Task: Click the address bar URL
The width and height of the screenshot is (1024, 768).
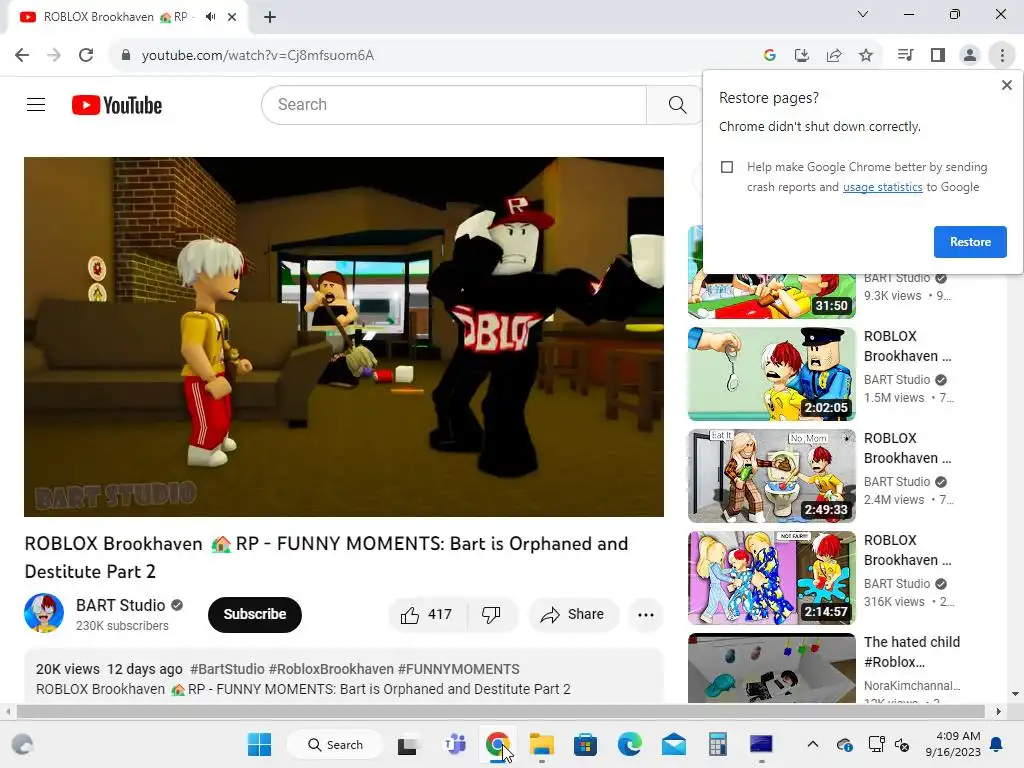Action: click(258, 56)
